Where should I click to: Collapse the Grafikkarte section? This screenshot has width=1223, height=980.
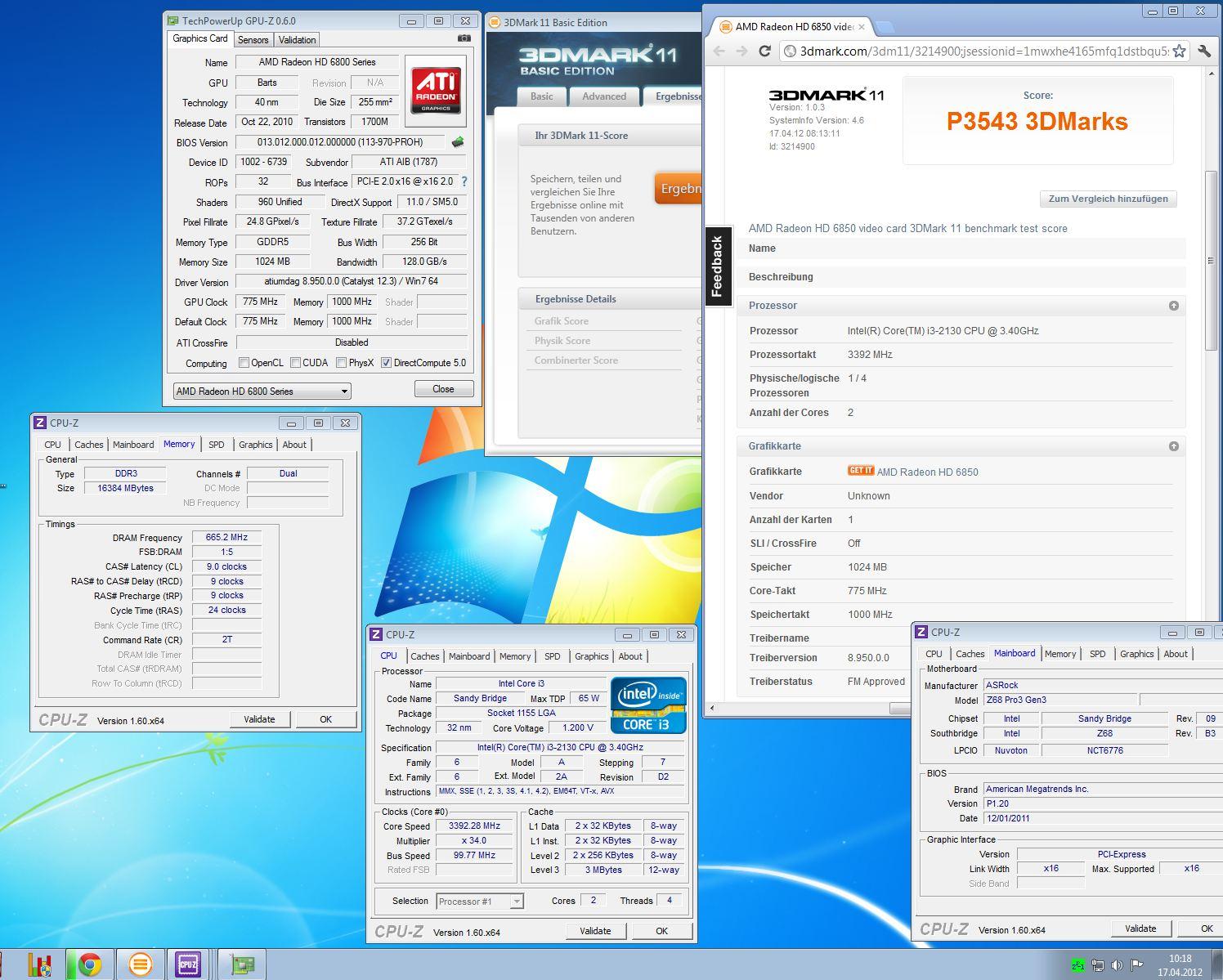pyautogui.click(x=1173, y=445)
